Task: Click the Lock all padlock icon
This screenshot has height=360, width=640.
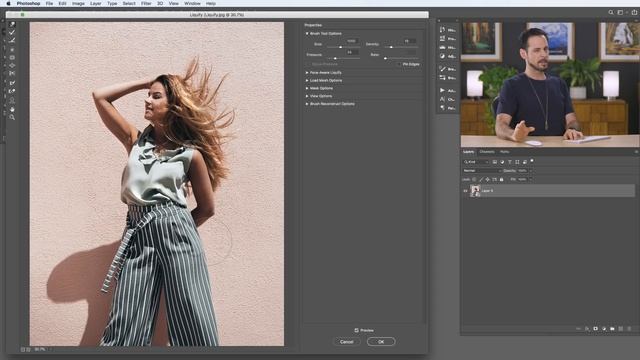Action: [502, 179]
